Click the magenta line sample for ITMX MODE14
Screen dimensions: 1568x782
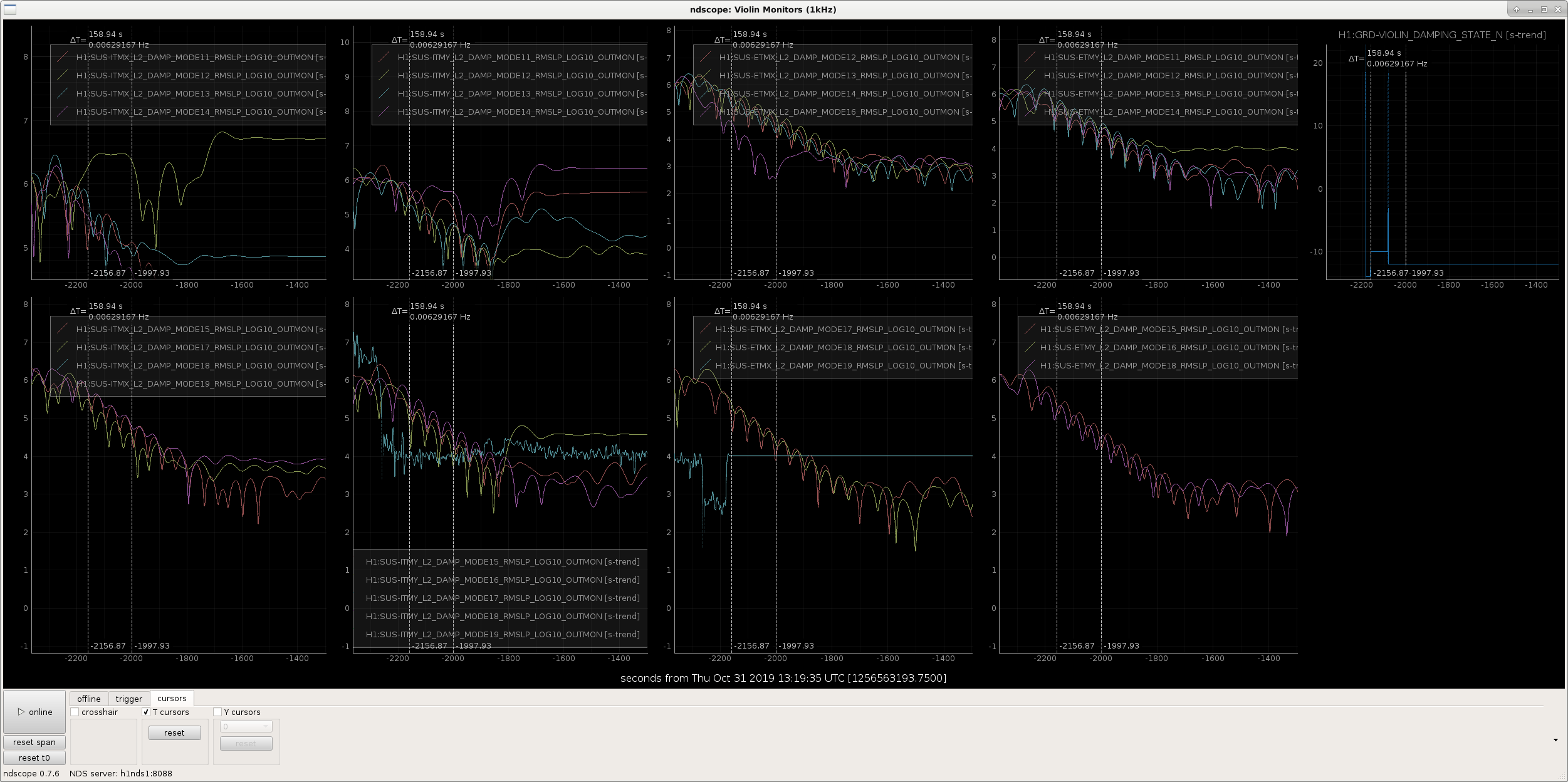coord(62,112)
